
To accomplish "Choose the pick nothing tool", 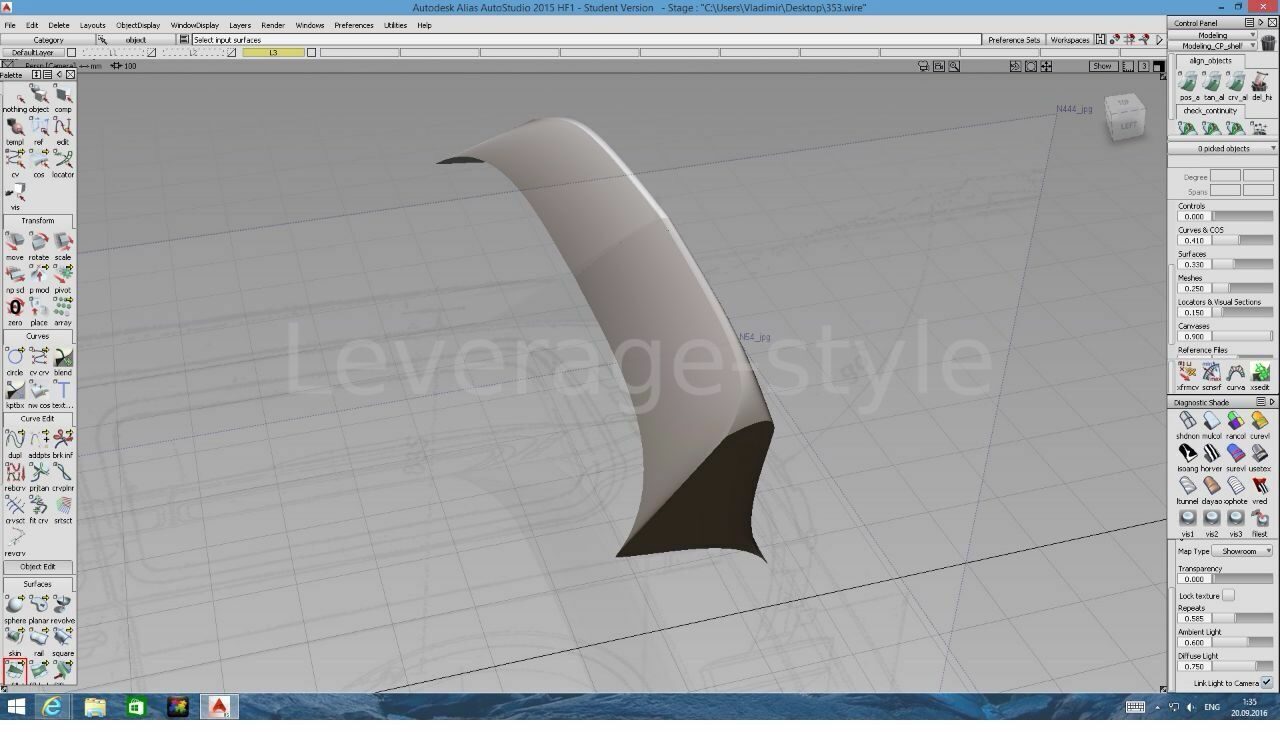I will 15,97.
